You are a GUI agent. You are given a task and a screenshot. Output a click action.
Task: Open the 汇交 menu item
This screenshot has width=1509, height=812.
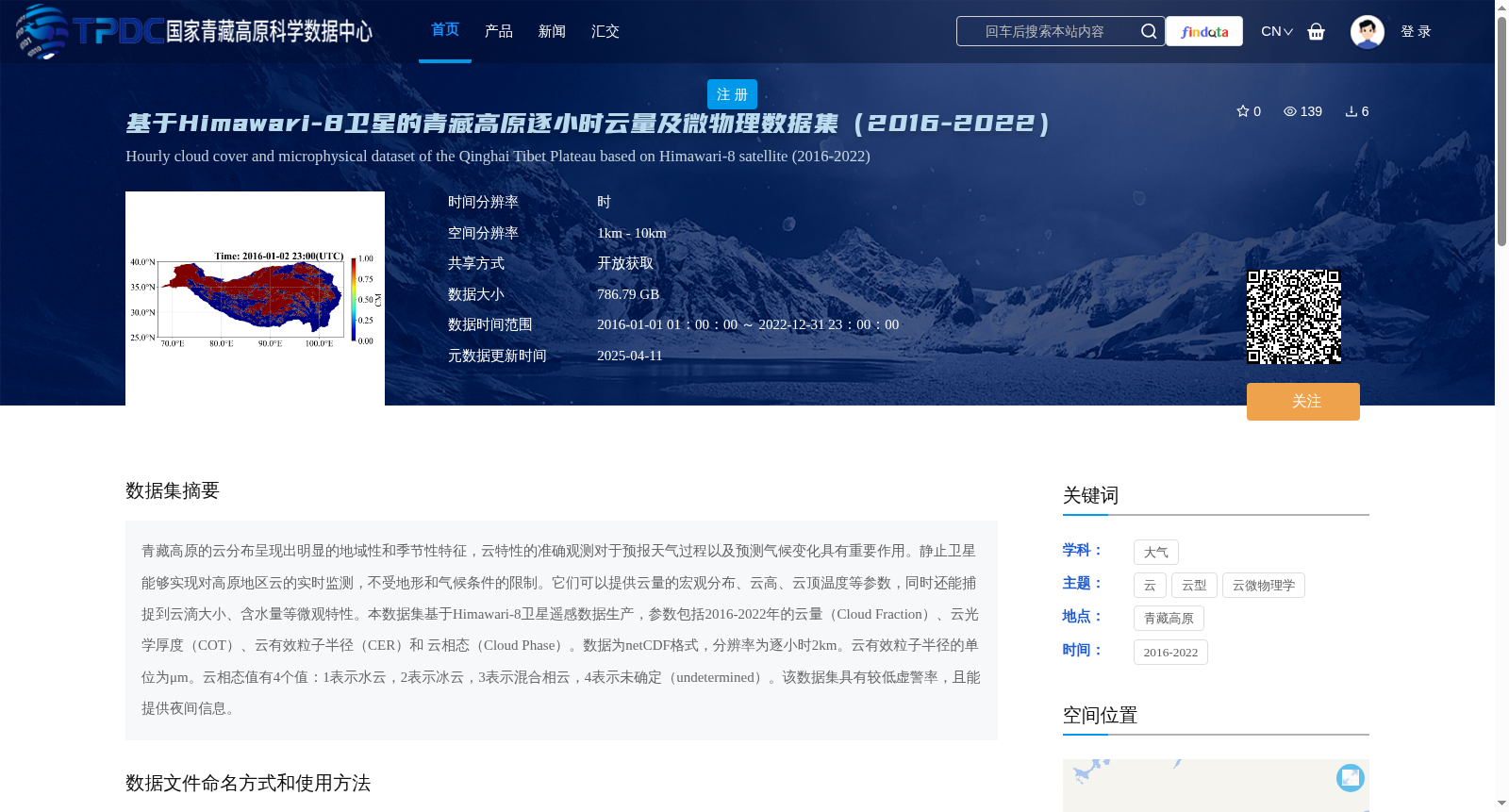[605, 31]
